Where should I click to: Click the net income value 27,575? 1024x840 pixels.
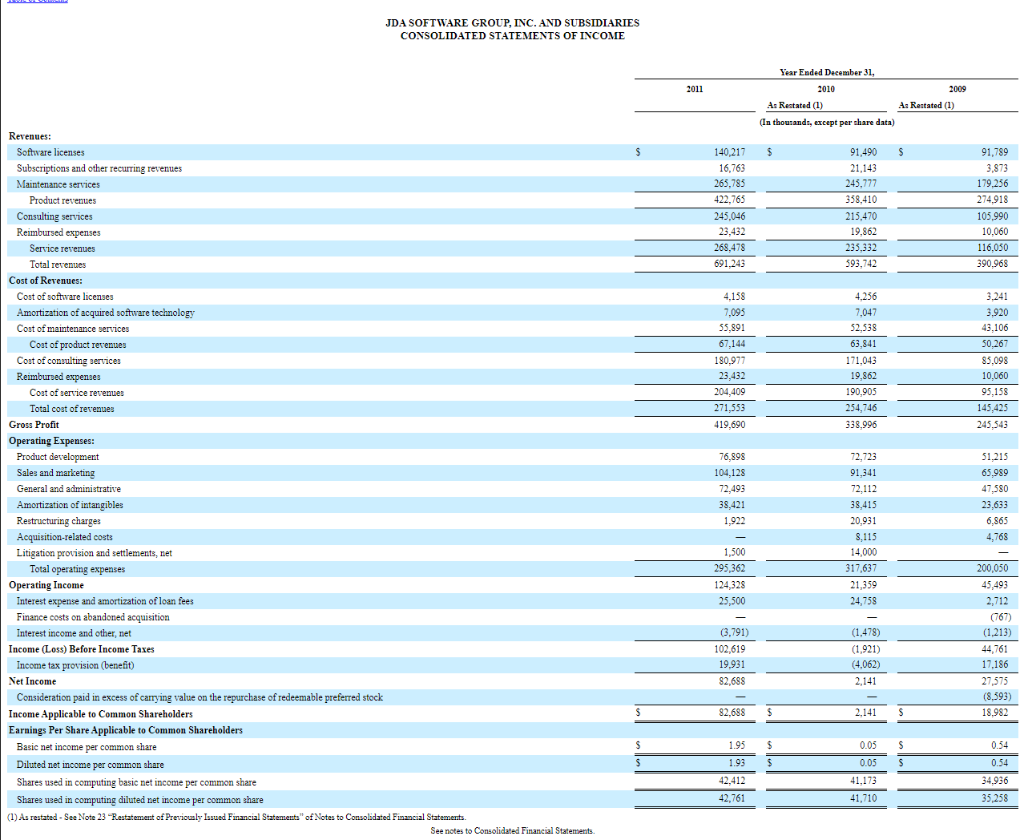(x=995, y=681)
